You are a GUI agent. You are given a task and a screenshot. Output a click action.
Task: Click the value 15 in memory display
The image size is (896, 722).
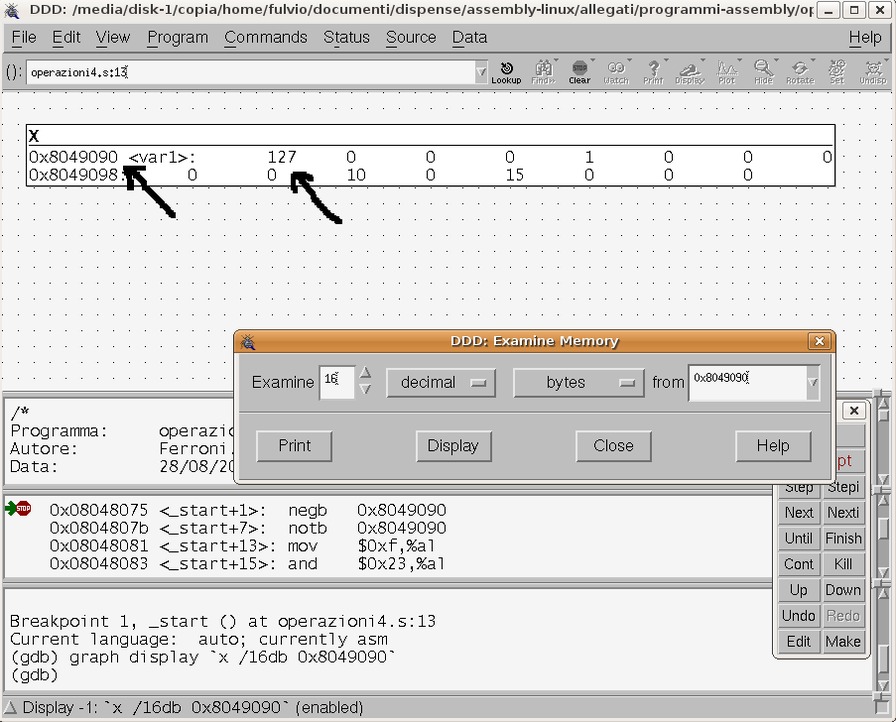[514, 175]
